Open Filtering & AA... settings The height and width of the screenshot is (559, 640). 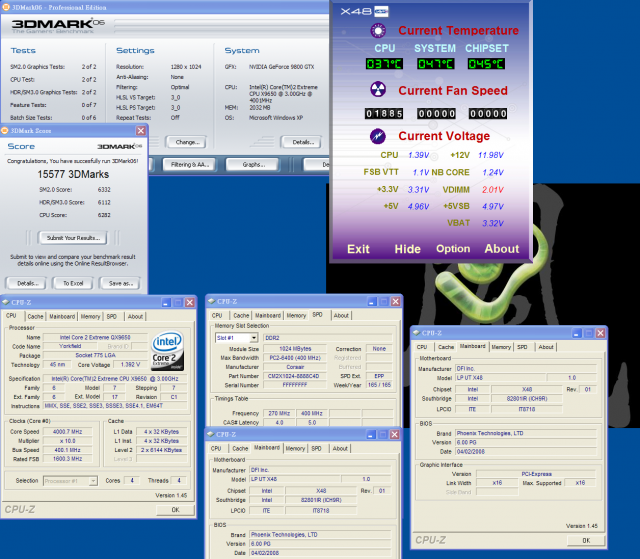pyautogui.click(x=189, y=165)
